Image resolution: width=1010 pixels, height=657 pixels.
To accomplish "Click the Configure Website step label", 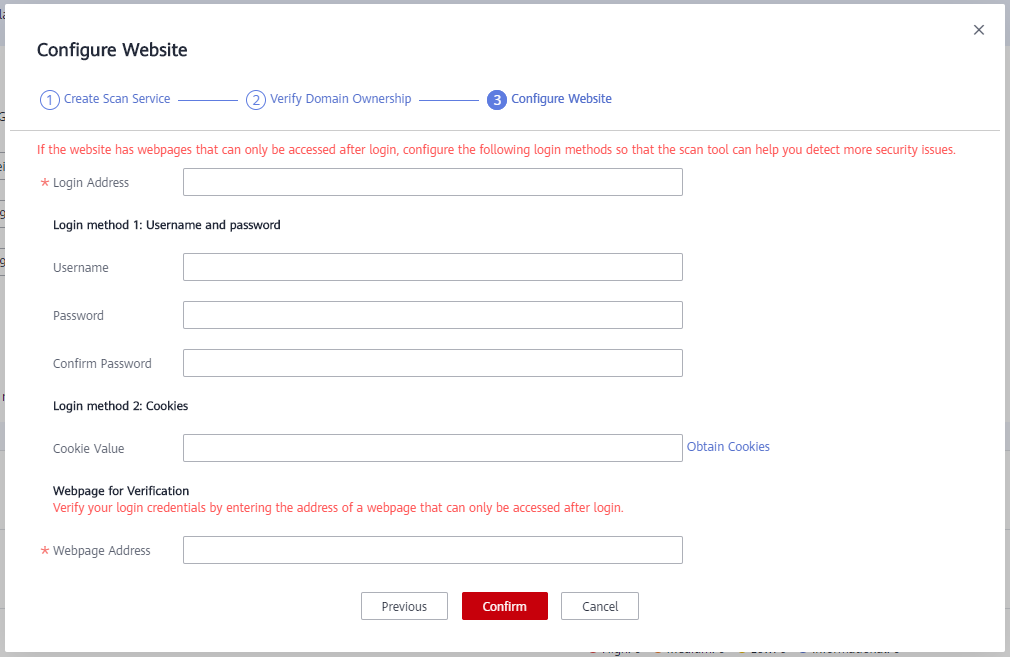I will point(561,99).
